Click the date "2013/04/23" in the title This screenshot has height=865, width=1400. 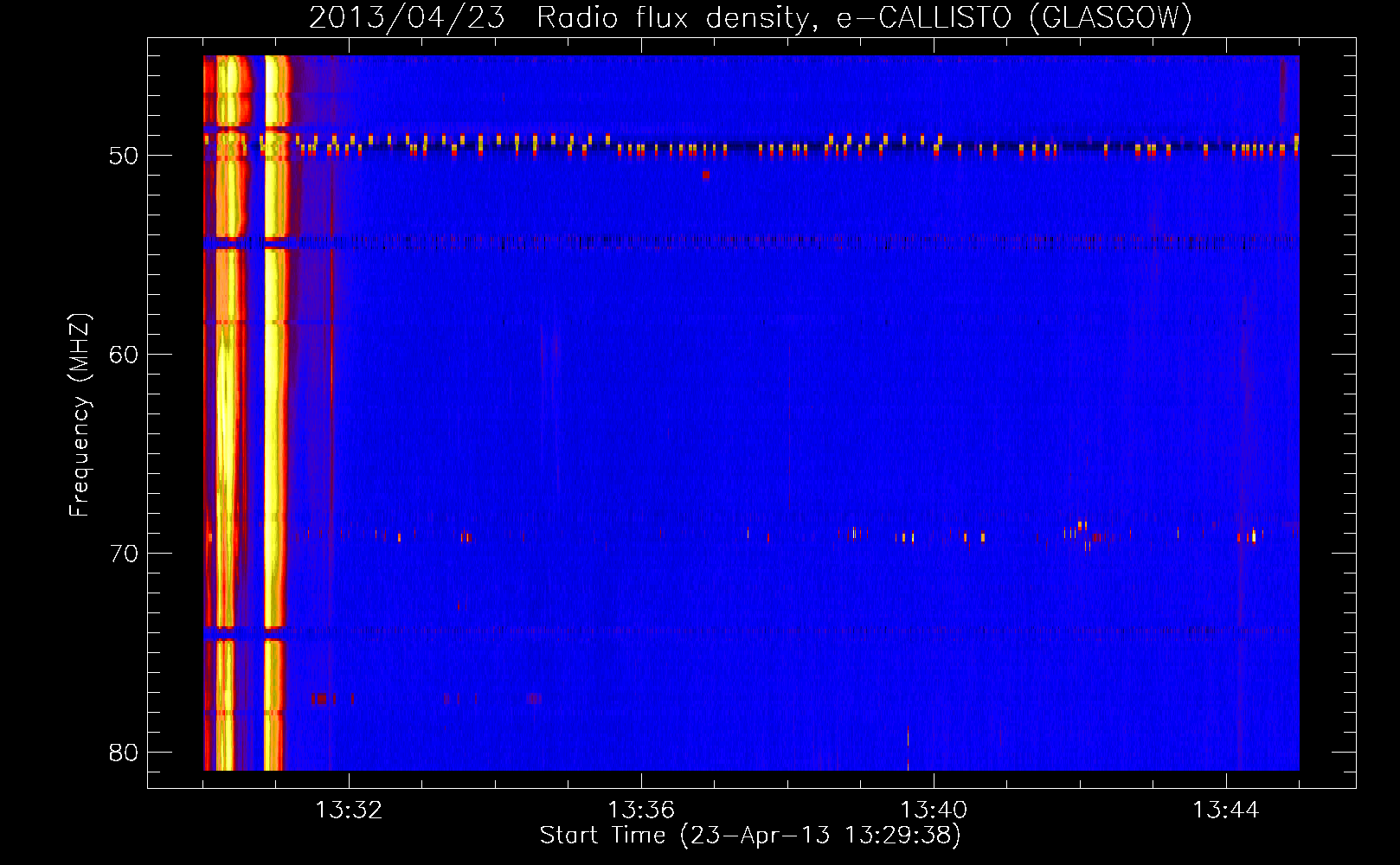[407, 17]
